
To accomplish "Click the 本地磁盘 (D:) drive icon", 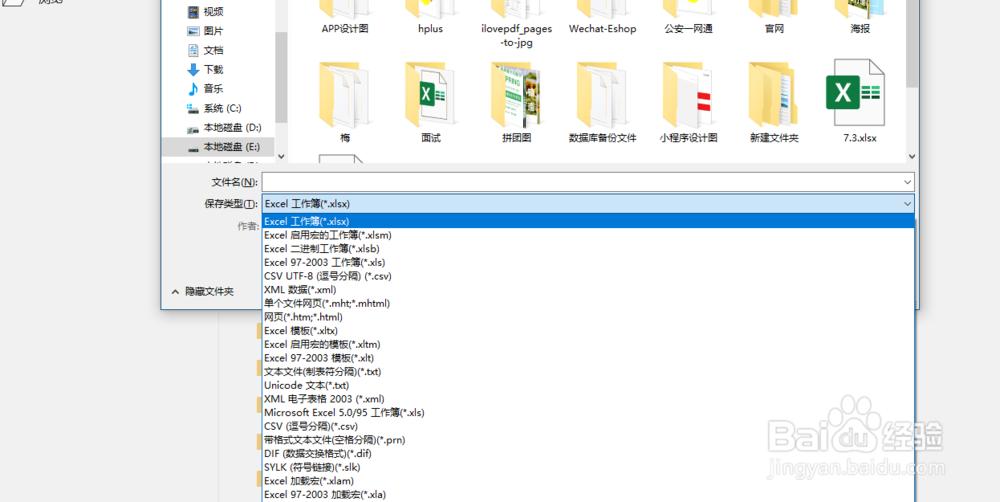I will click(x=193, y=128).
